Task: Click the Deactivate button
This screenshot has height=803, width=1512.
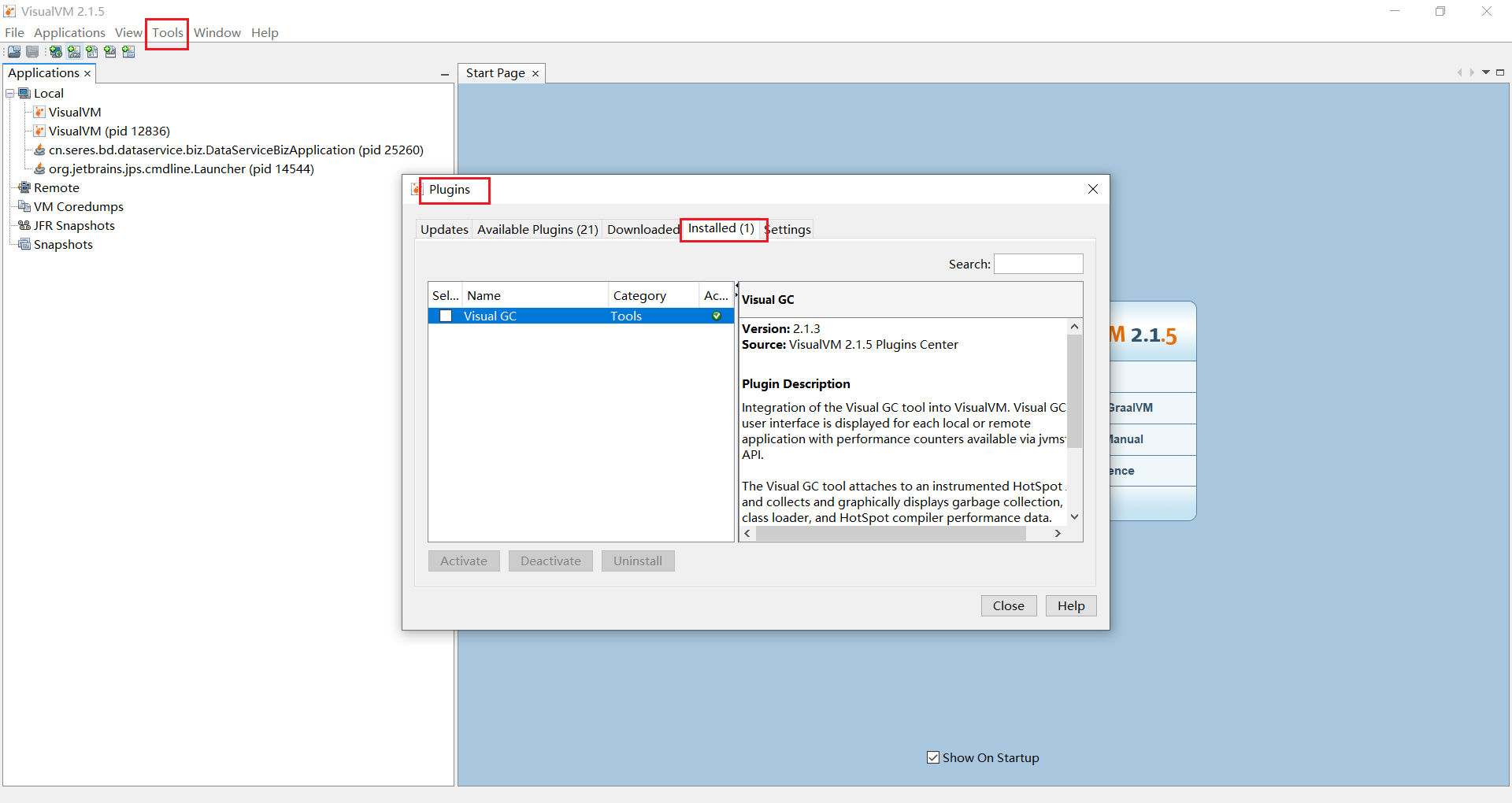Action: [550, 561]
